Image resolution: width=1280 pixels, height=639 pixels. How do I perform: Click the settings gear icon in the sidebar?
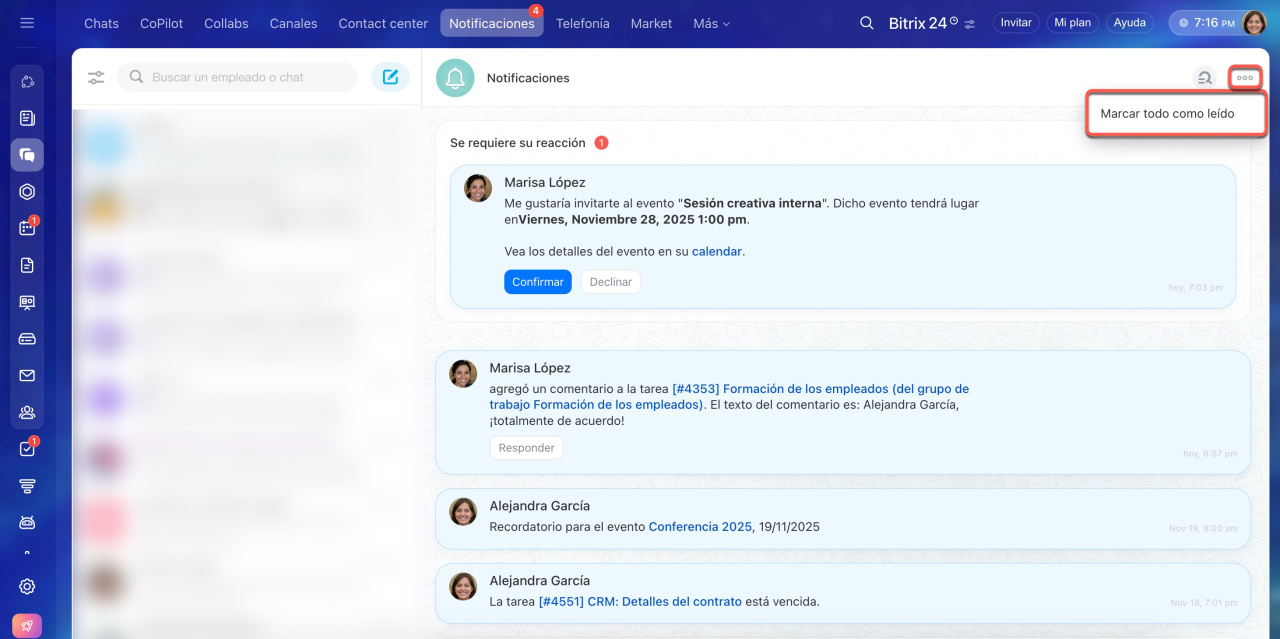[27, 587]
